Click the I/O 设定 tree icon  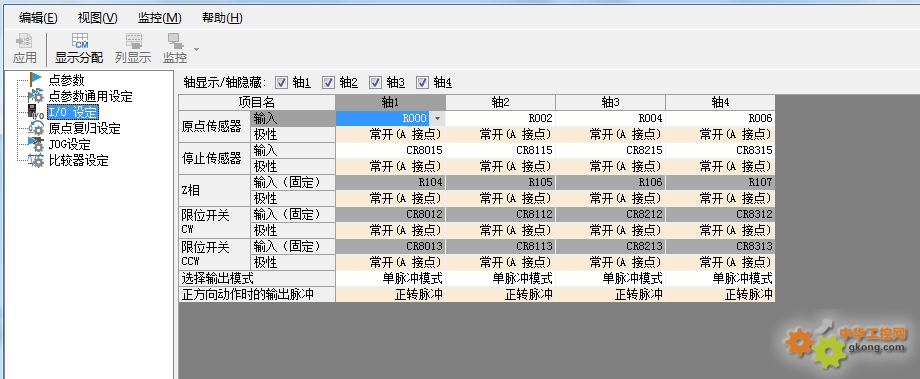(36, 112)
